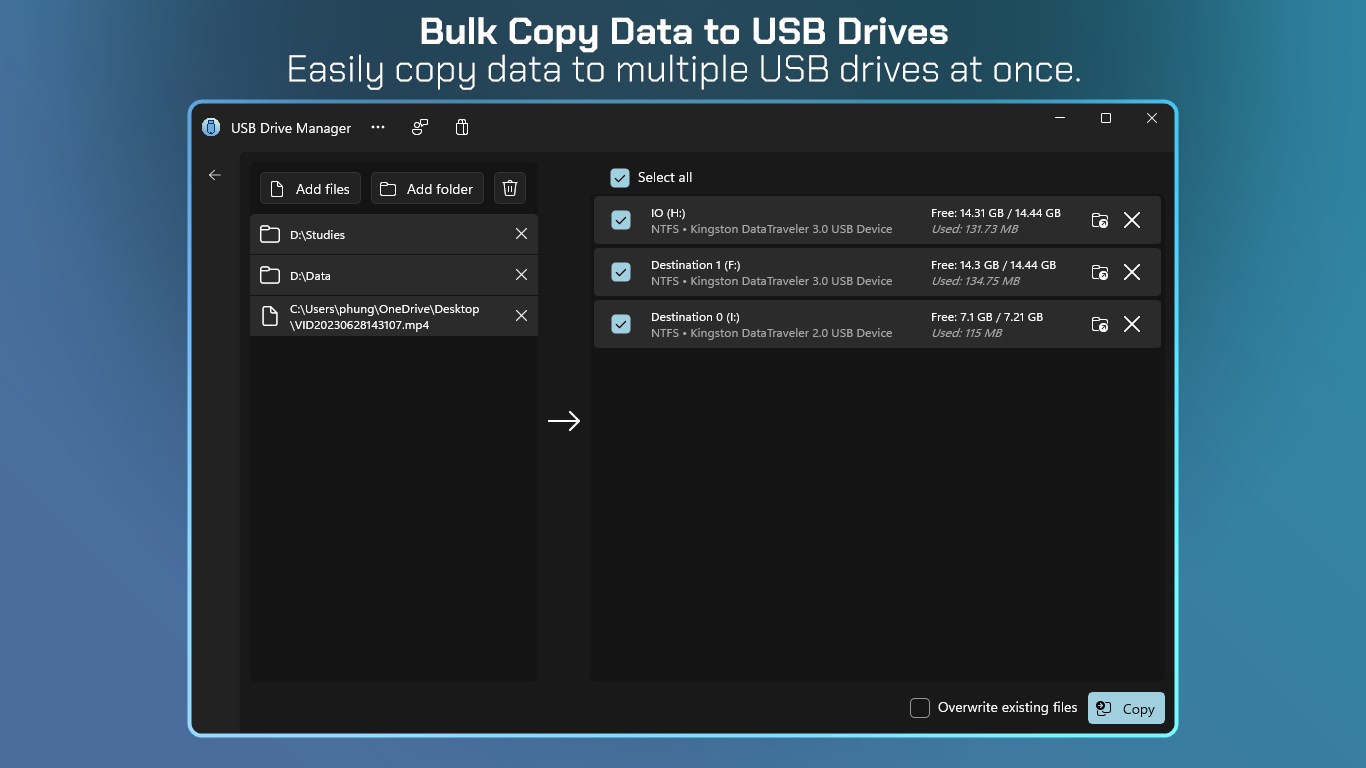This screenshot has height=768, width=1366.
Task: Remove D:\Studies from the source list
Action: 521,234
